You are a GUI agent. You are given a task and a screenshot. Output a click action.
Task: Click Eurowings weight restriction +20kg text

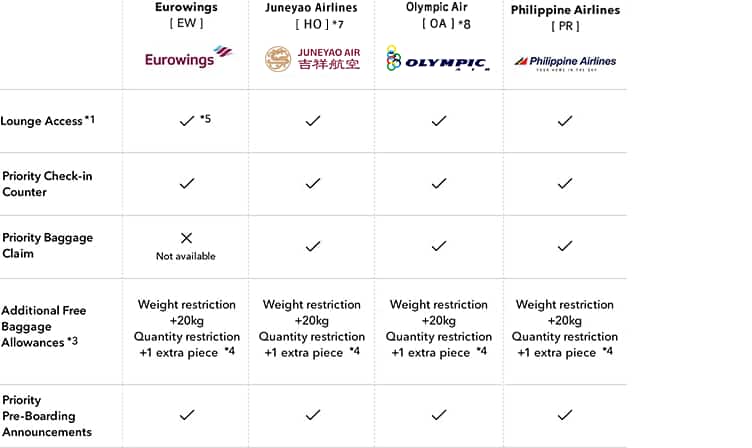click(x=187, y=313)
